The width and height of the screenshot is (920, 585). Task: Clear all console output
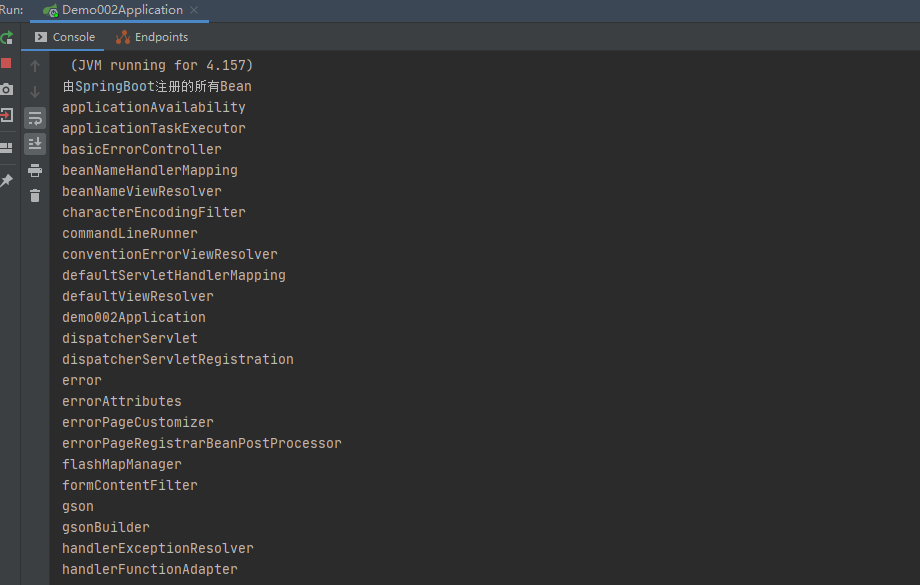coord(35,196)
